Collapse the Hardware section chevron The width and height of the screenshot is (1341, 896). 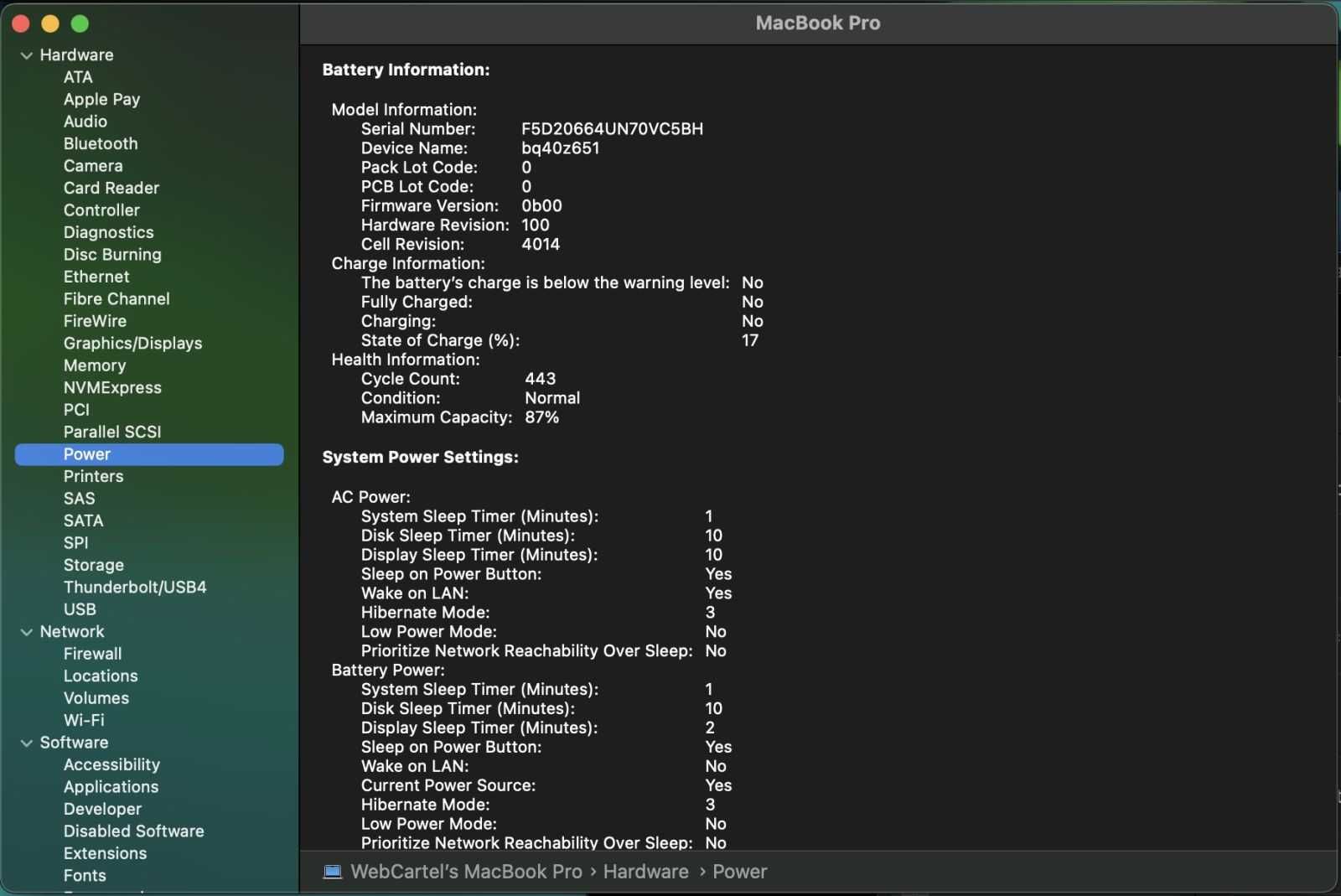(27, 55)
